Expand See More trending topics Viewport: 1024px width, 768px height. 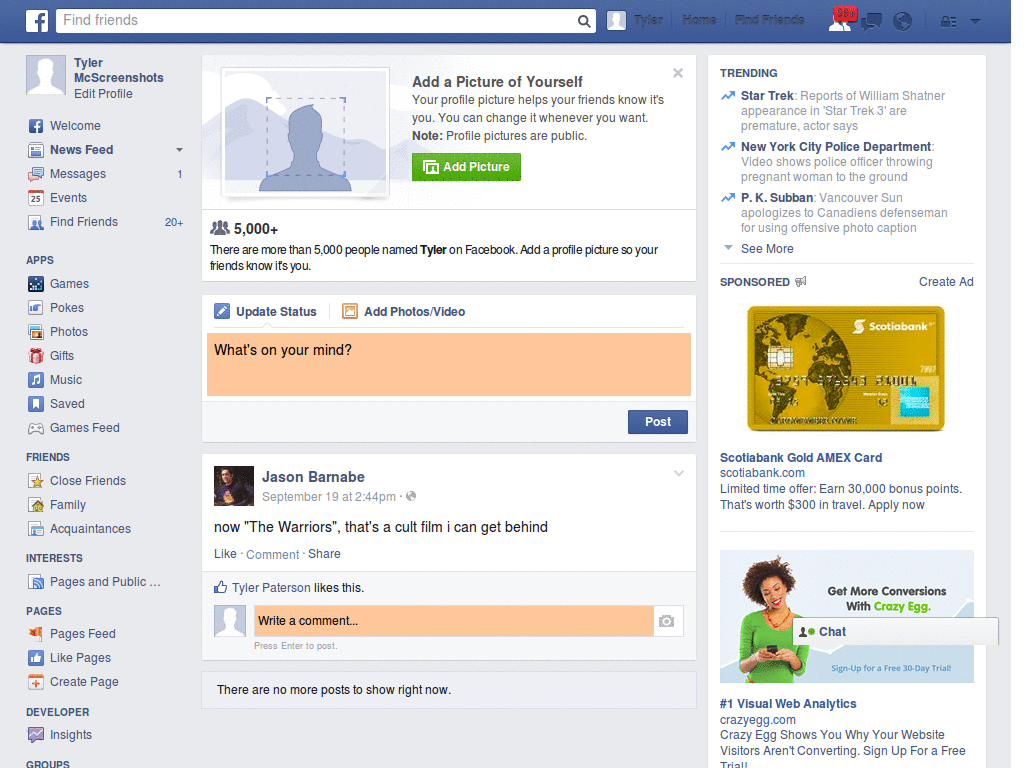click(767, 249)
